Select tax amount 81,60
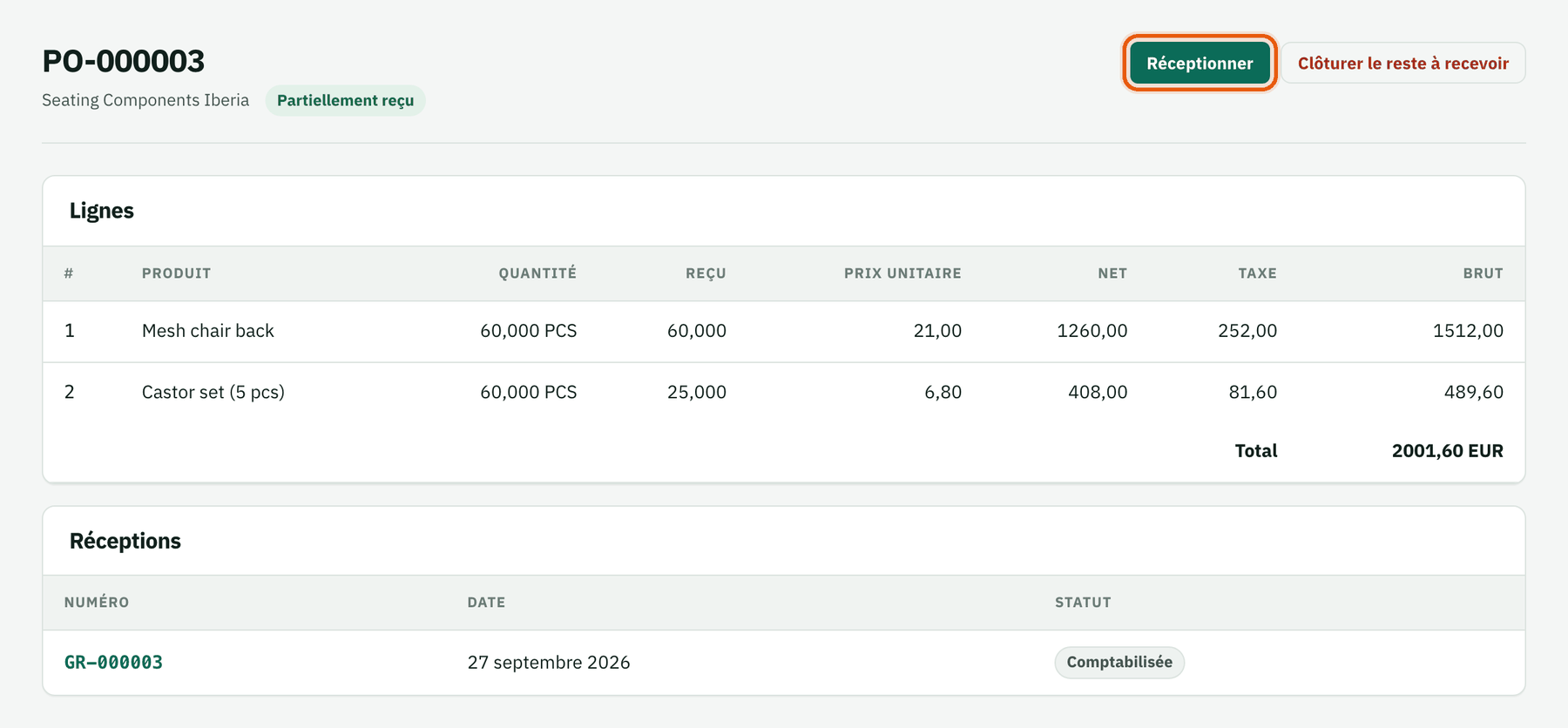Image resolution: width=1568 pixels, height=728 pixels. 1253,392
